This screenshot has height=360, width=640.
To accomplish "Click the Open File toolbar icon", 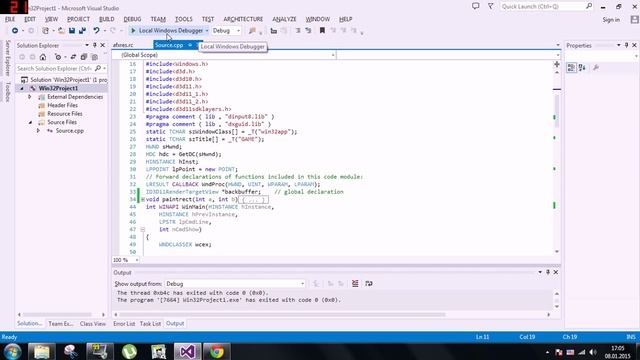I will point(61,31).
